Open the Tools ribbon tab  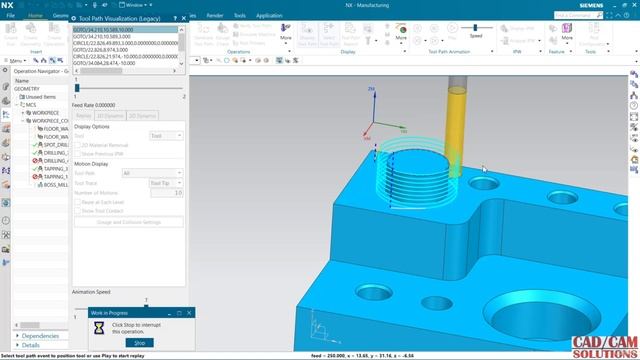click(240, 16)
